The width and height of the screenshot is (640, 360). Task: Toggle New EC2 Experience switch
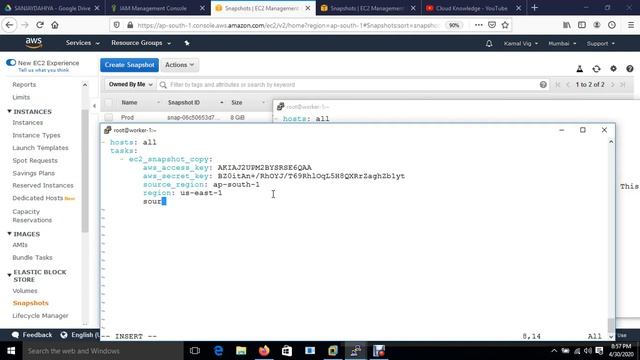tap(11, 62)
